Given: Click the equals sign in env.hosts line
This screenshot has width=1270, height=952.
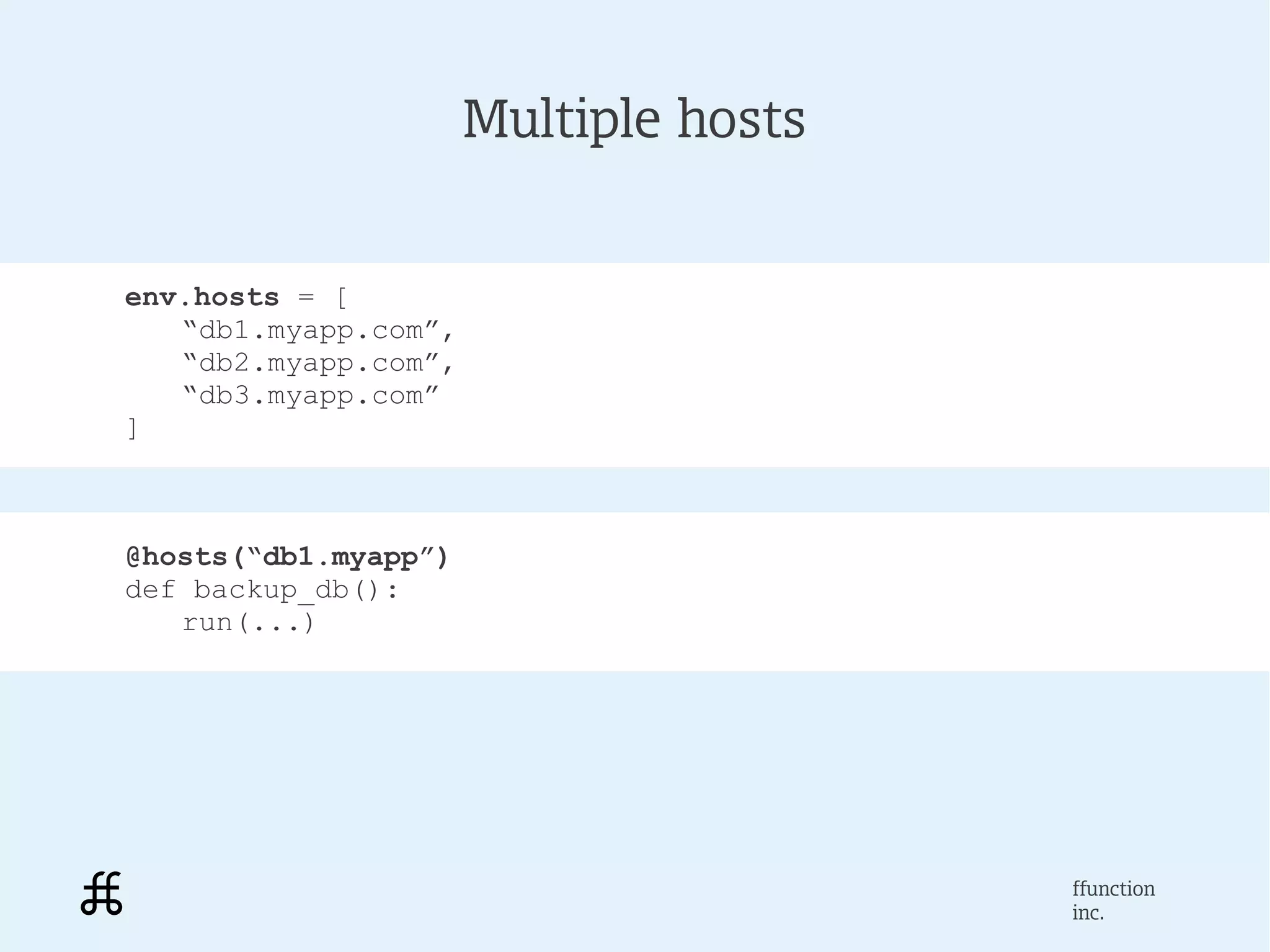Looking at the screenshot, I should (x=306, y=298).
